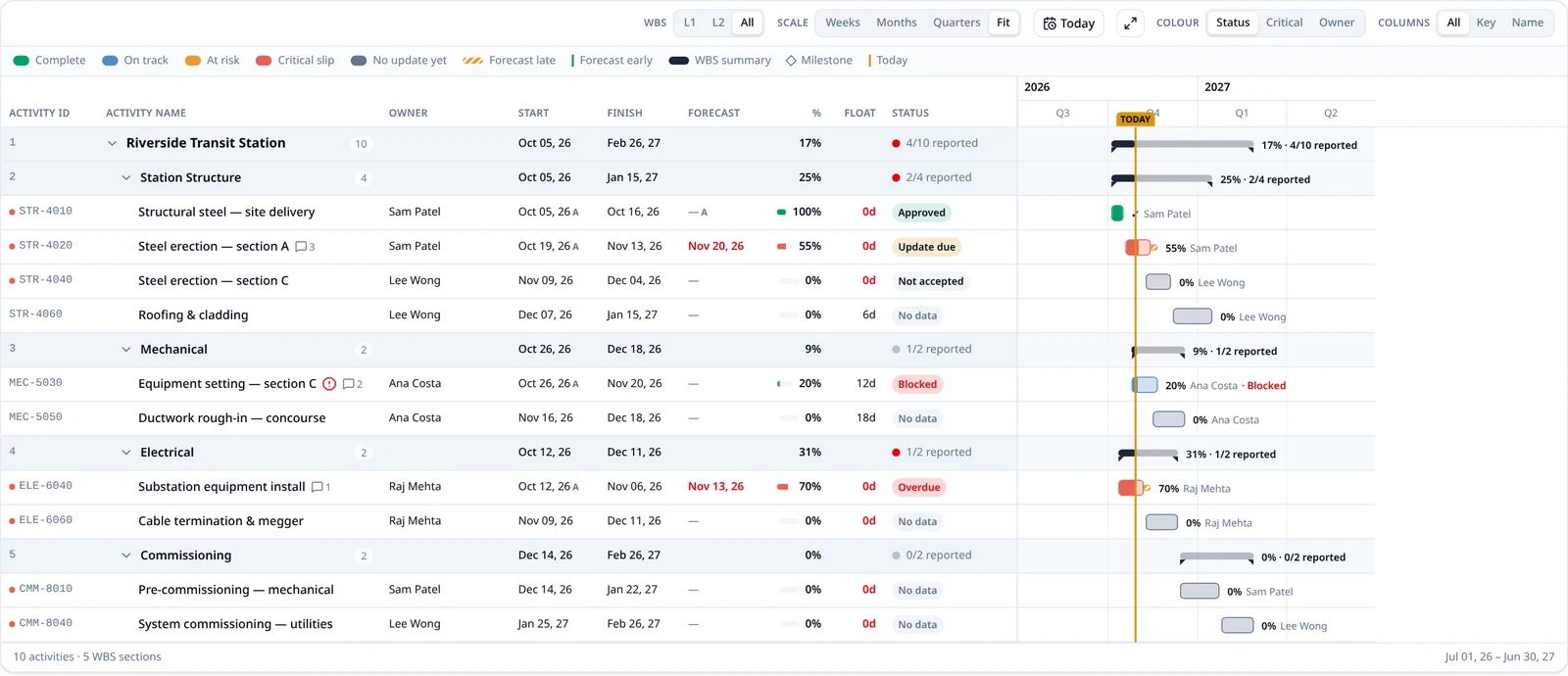The height and width of the screenshot is (676, 1568).
Task: Click red status dot beside ELE-6040
Action: (12, 486)
